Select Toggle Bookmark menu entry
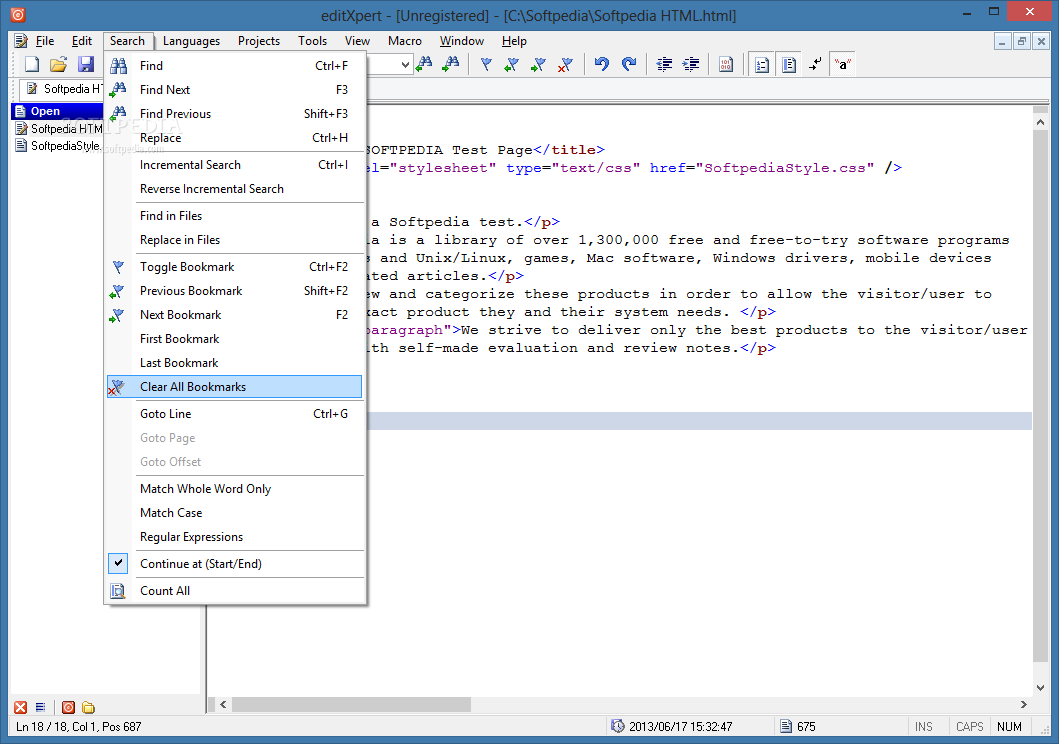1059x744 pixels. (236, 267)
